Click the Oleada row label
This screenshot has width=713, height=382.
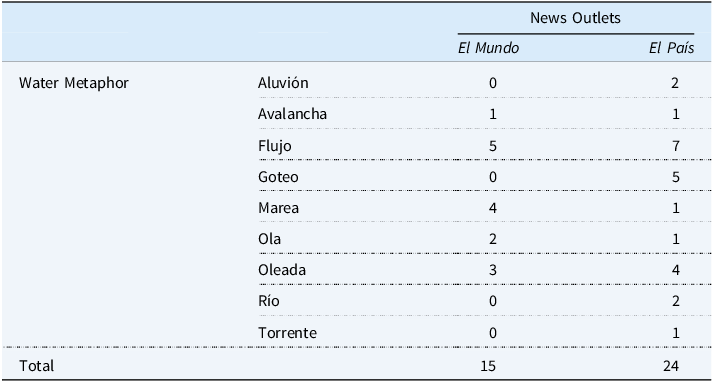point(282,270)
